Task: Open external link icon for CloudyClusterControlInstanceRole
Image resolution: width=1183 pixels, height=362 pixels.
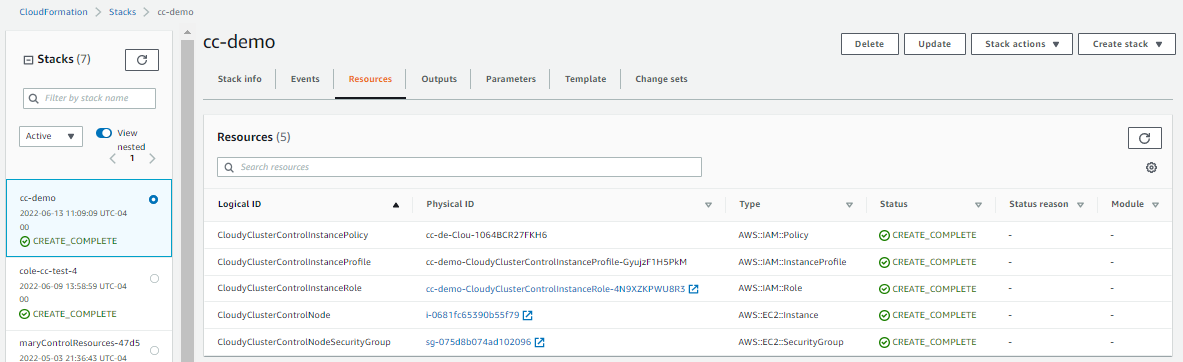Action: coord(693,289)
